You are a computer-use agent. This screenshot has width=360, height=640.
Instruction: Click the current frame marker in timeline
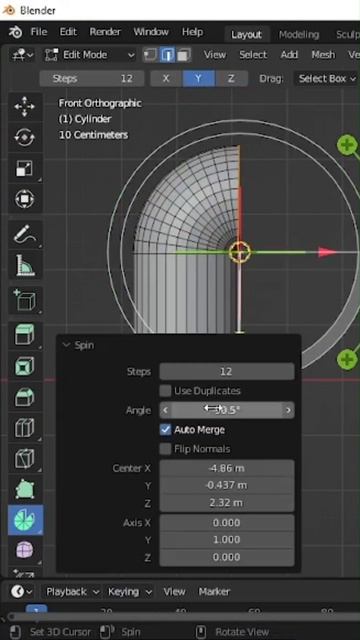point(36,609)
